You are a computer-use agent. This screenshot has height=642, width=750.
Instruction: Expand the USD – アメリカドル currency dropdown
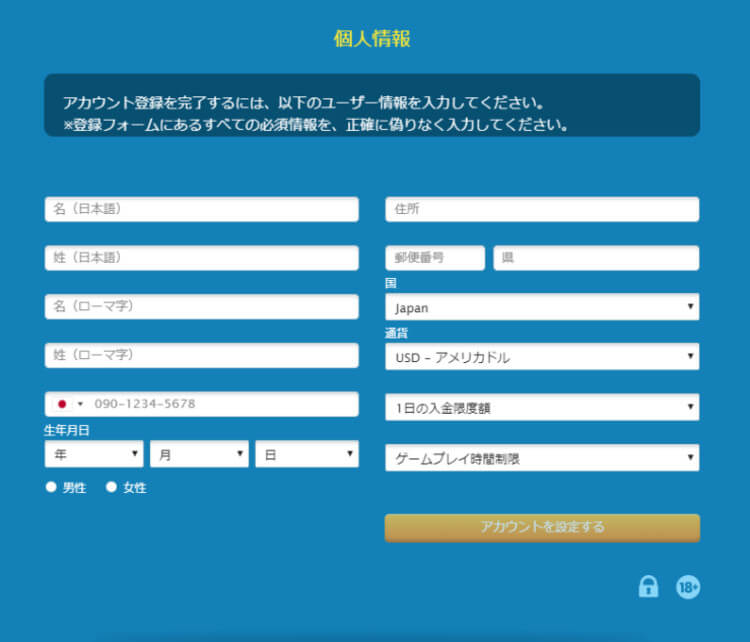click(x=541, y=357)
